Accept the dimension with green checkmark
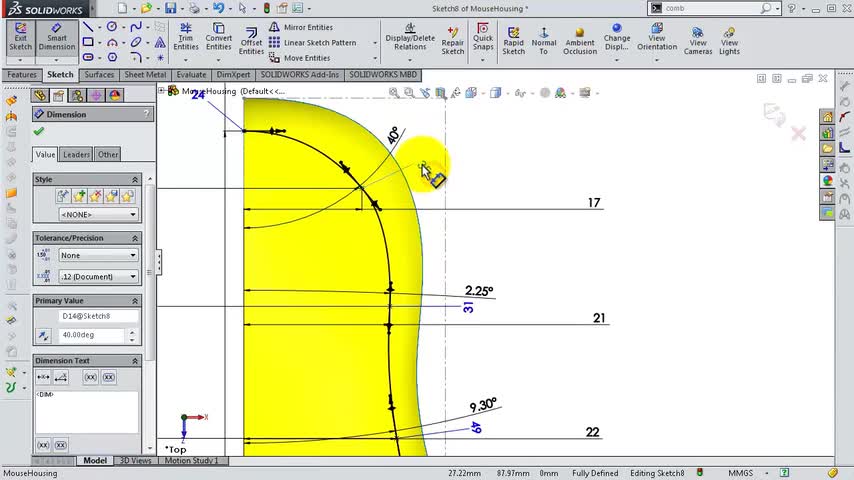Image resolution: width=854 pixels, height=480 pixels. pyautogui.click(x=38, y=131)
